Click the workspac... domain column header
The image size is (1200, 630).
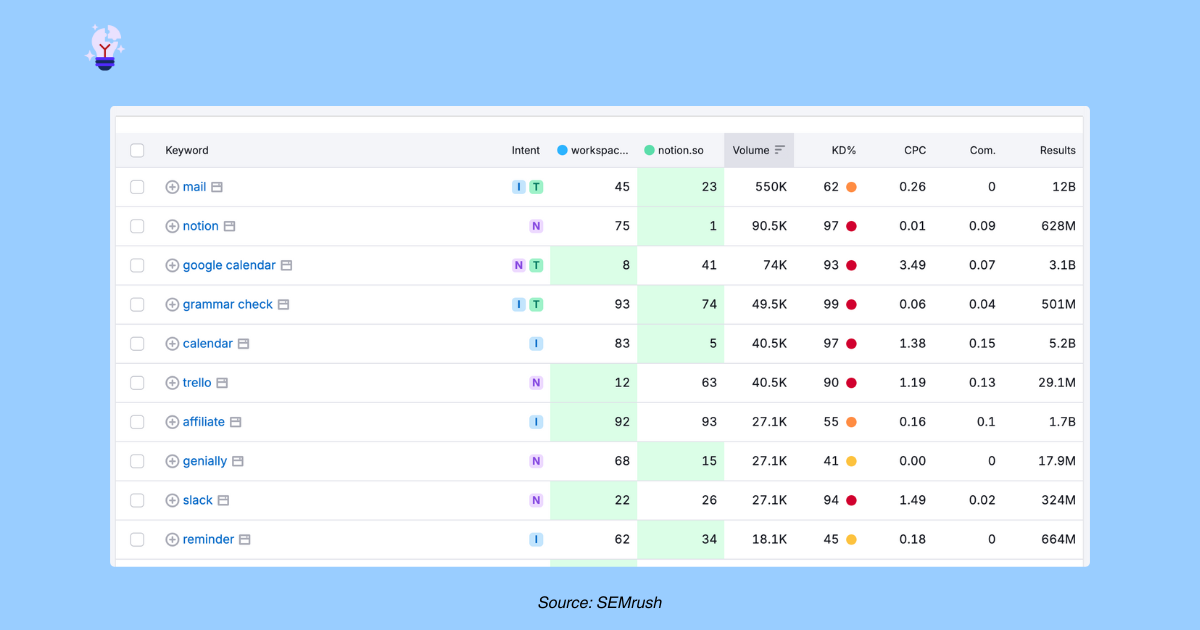tap(593, 150)
